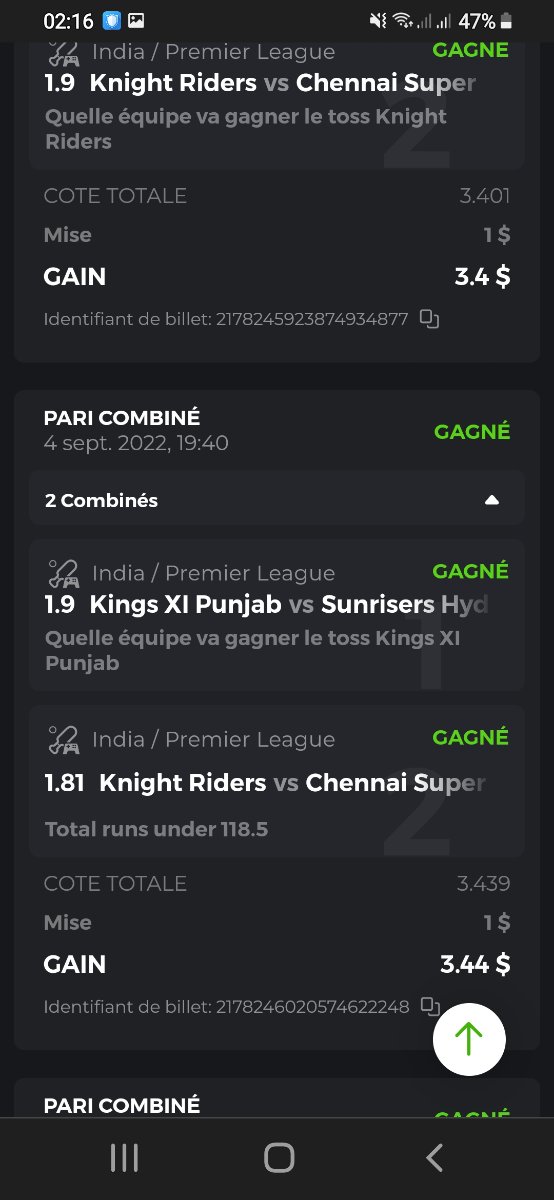
Task: Open Android recent apps button
Action: click(124, 1158)
